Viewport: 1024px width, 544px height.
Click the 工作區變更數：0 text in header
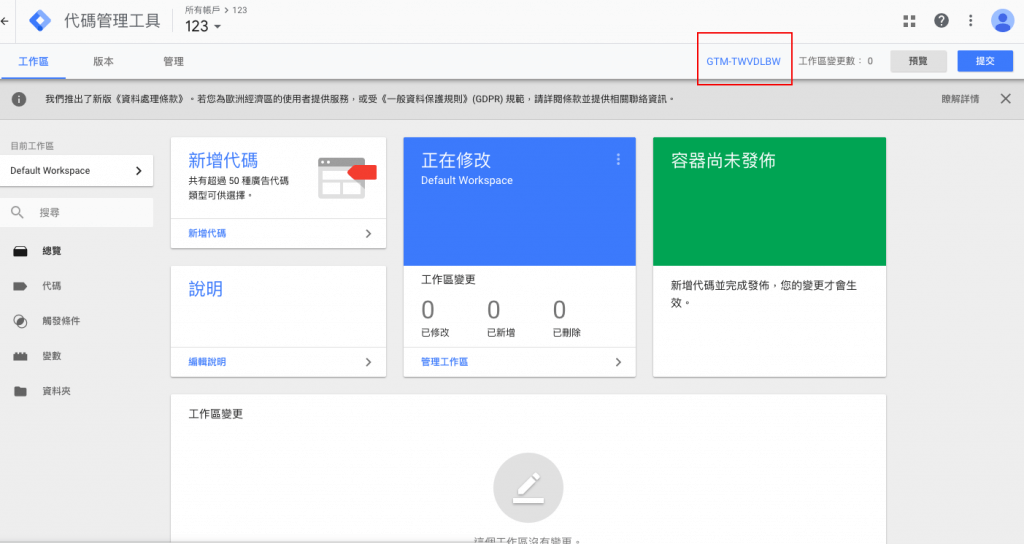(835, 61)
